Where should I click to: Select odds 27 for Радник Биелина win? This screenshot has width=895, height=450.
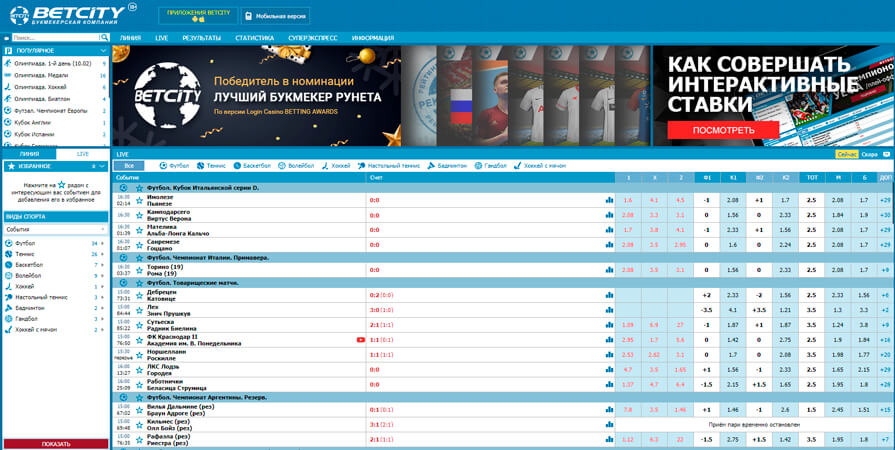(680, 325)
